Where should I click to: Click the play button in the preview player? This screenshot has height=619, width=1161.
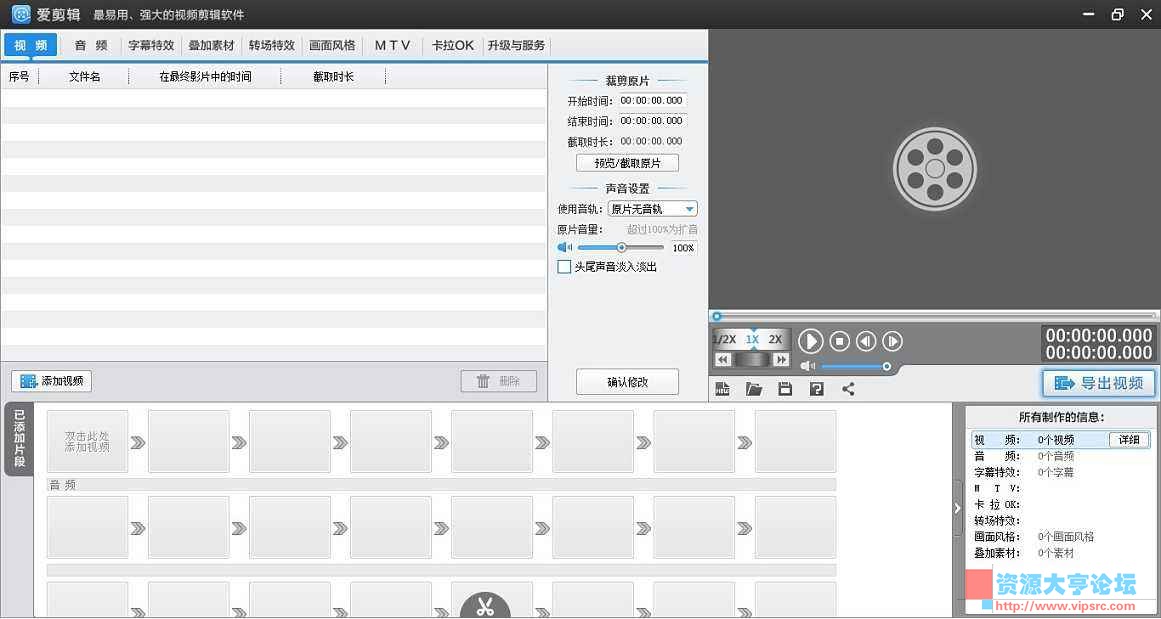811,341
